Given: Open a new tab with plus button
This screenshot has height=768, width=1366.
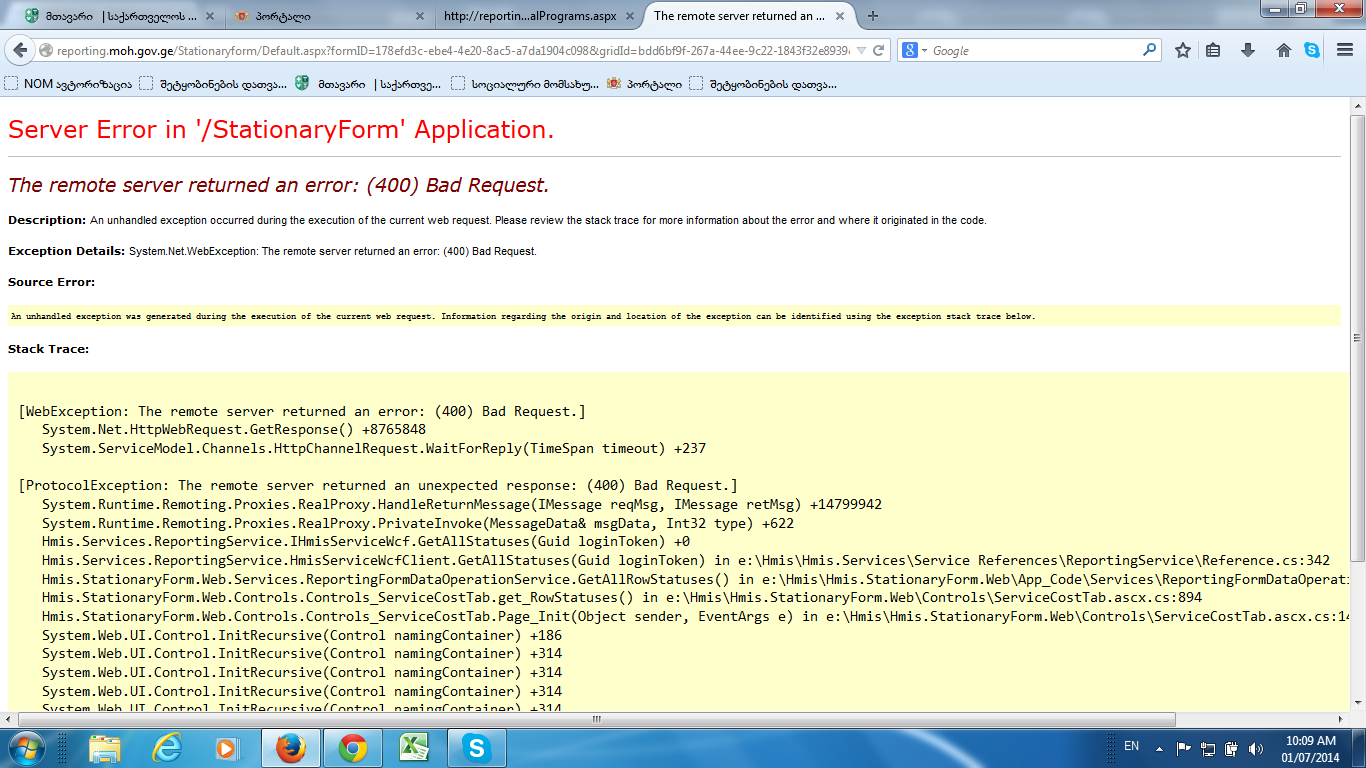Looking at the screenshot, I should tap(873, 16).
